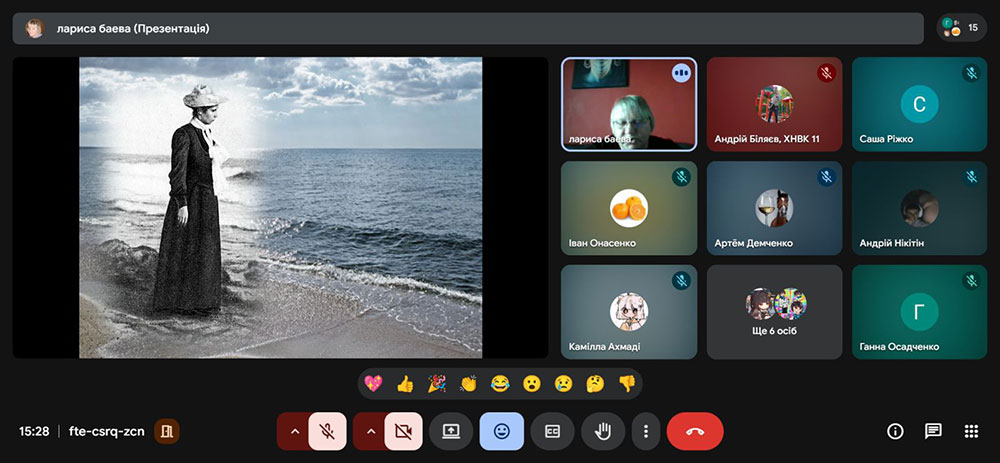This screenshot has height=463, width=1000.
Task: Leave the call with red hang-up button
Action: tap(695, 431)
